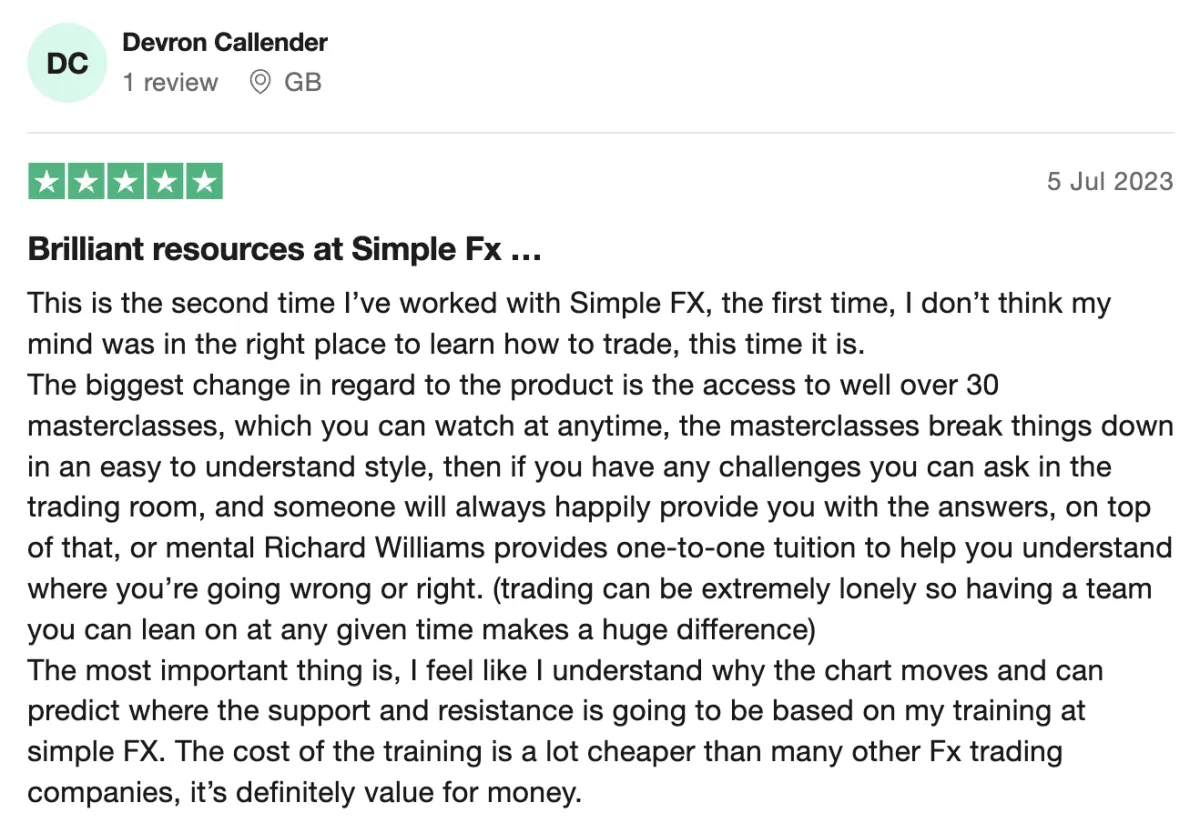This screenshot has height=833, width=1200.
Task: Click the second green rating star
Action: pyautogui.click(x=86, y=181)
